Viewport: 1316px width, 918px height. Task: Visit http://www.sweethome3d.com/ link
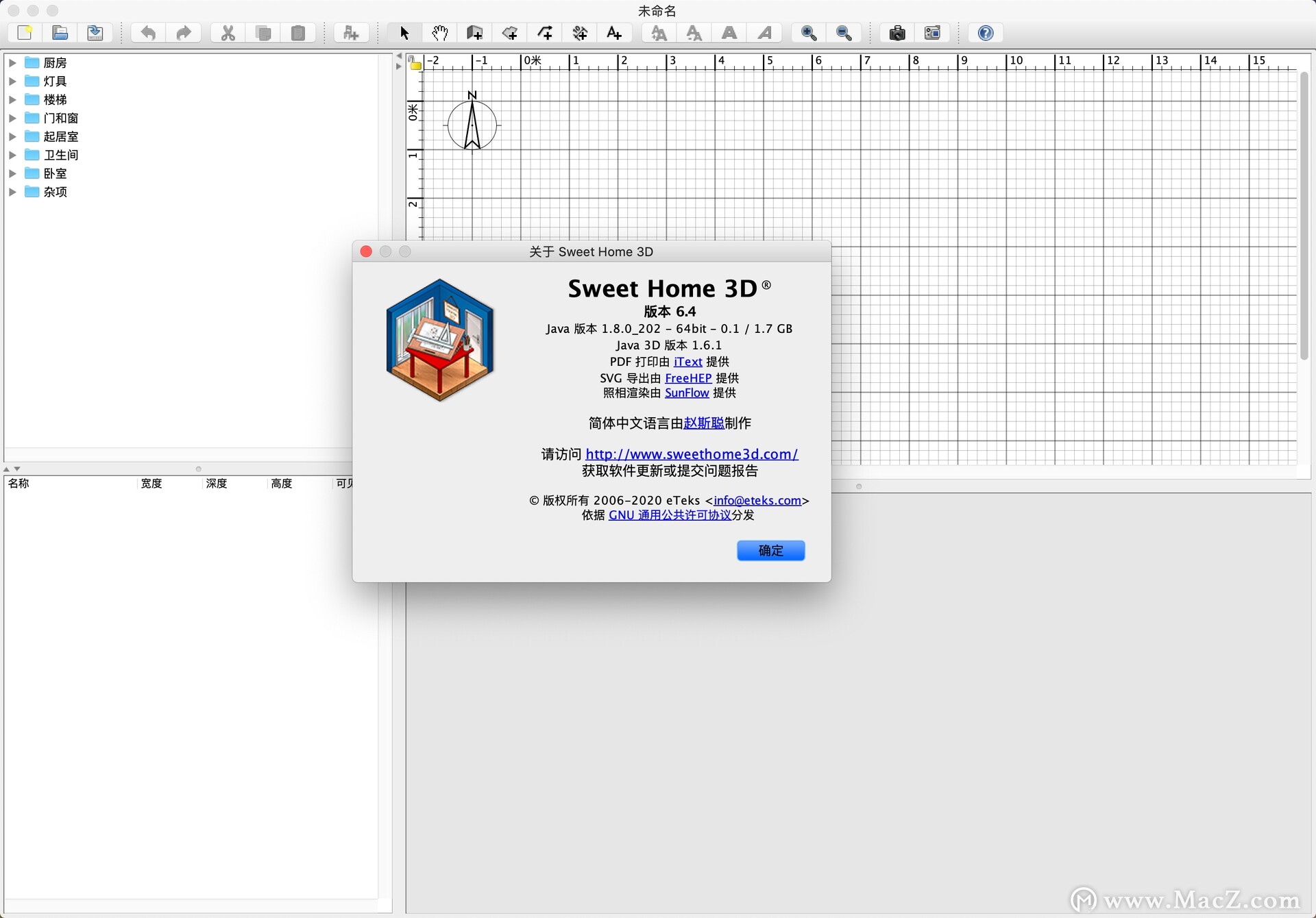pyautogui.click(x=692, y=454)
